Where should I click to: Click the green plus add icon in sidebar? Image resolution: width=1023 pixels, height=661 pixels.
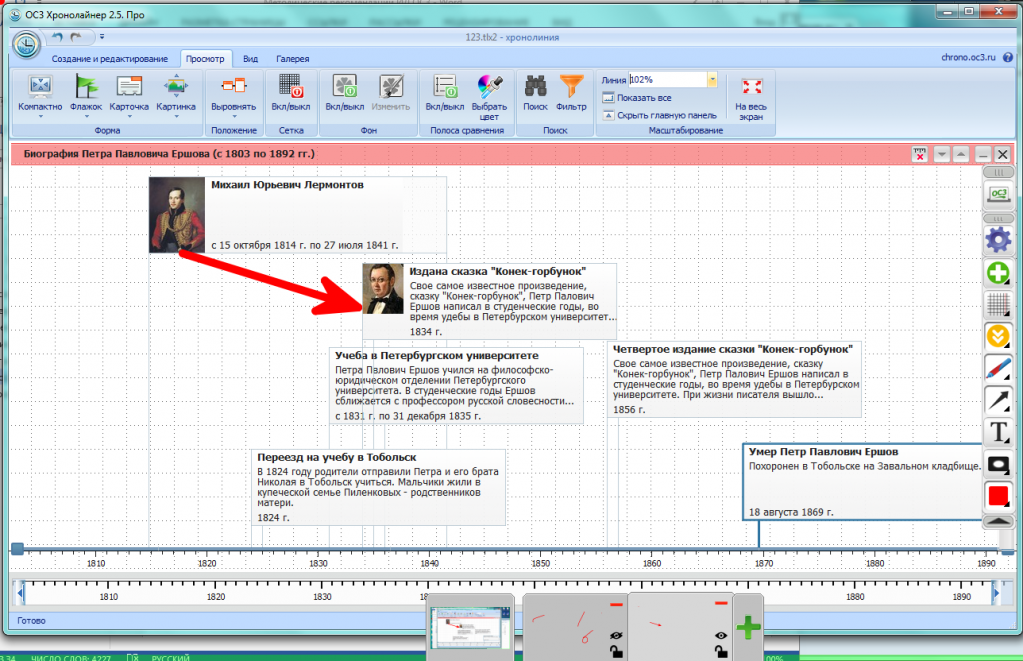(x=998, y=273)
